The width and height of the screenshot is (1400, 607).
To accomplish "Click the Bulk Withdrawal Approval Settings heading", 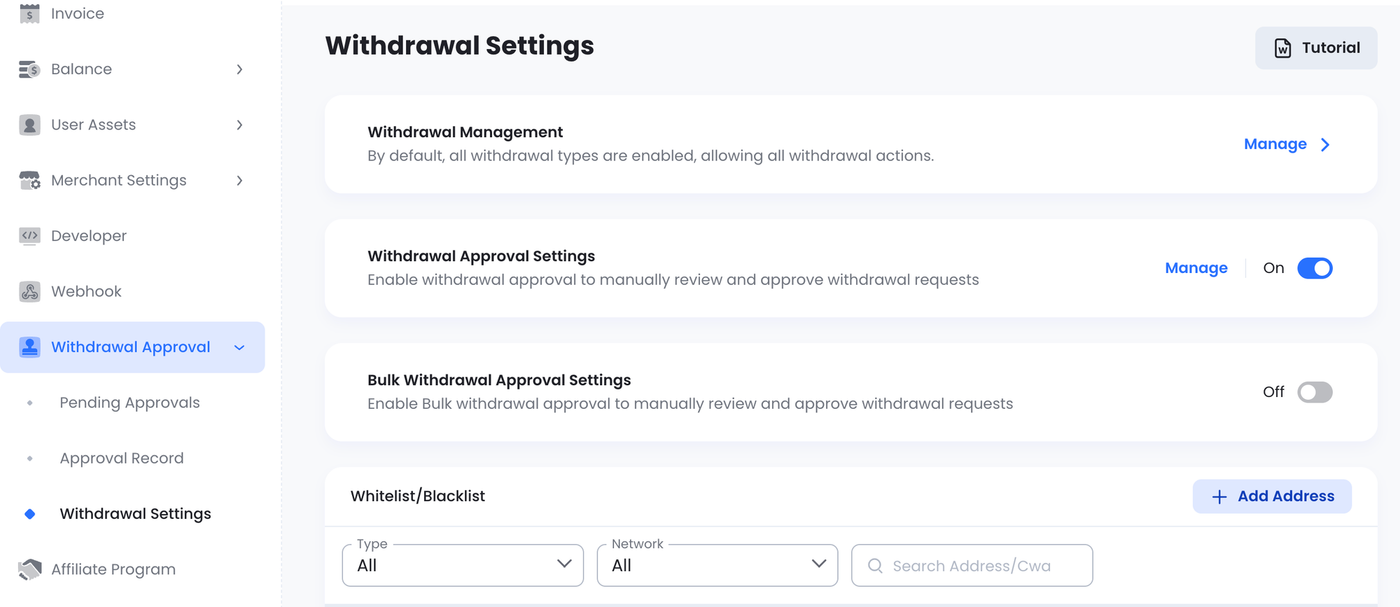I will point(499,380).
